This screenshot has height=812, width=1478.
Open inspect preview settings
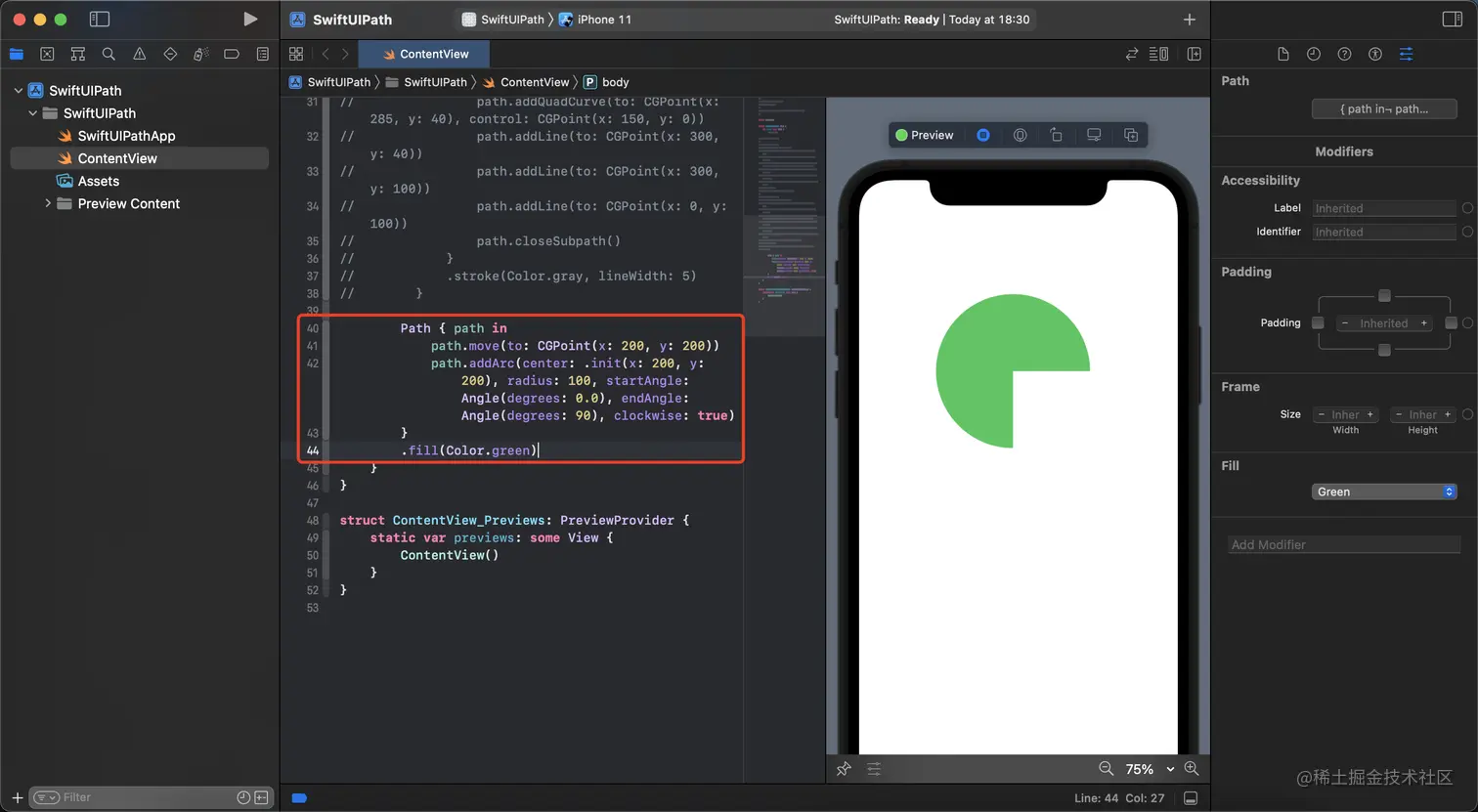click(1094, 135)
